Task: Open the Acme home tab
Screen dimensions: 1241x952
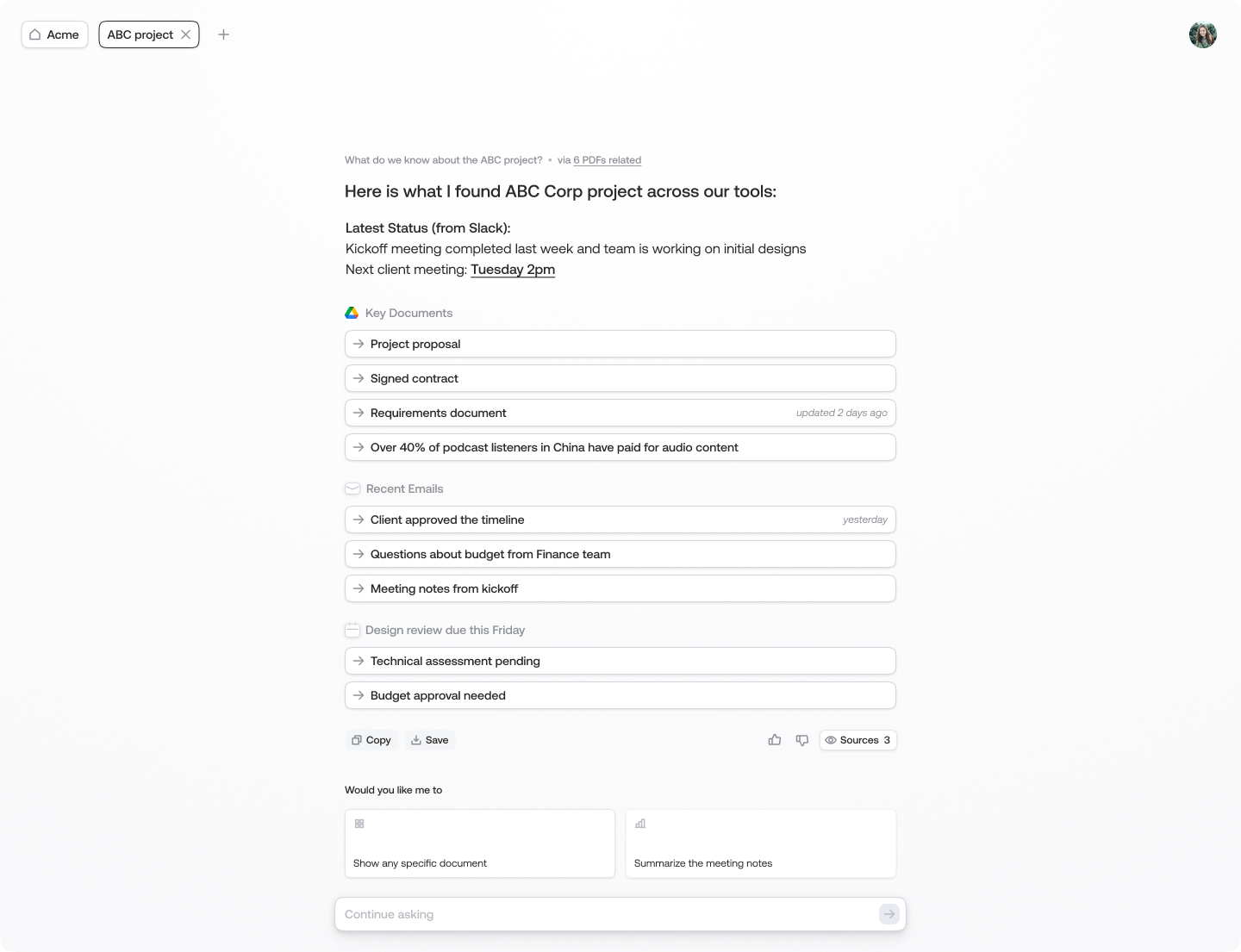Action: coord(54,34)
